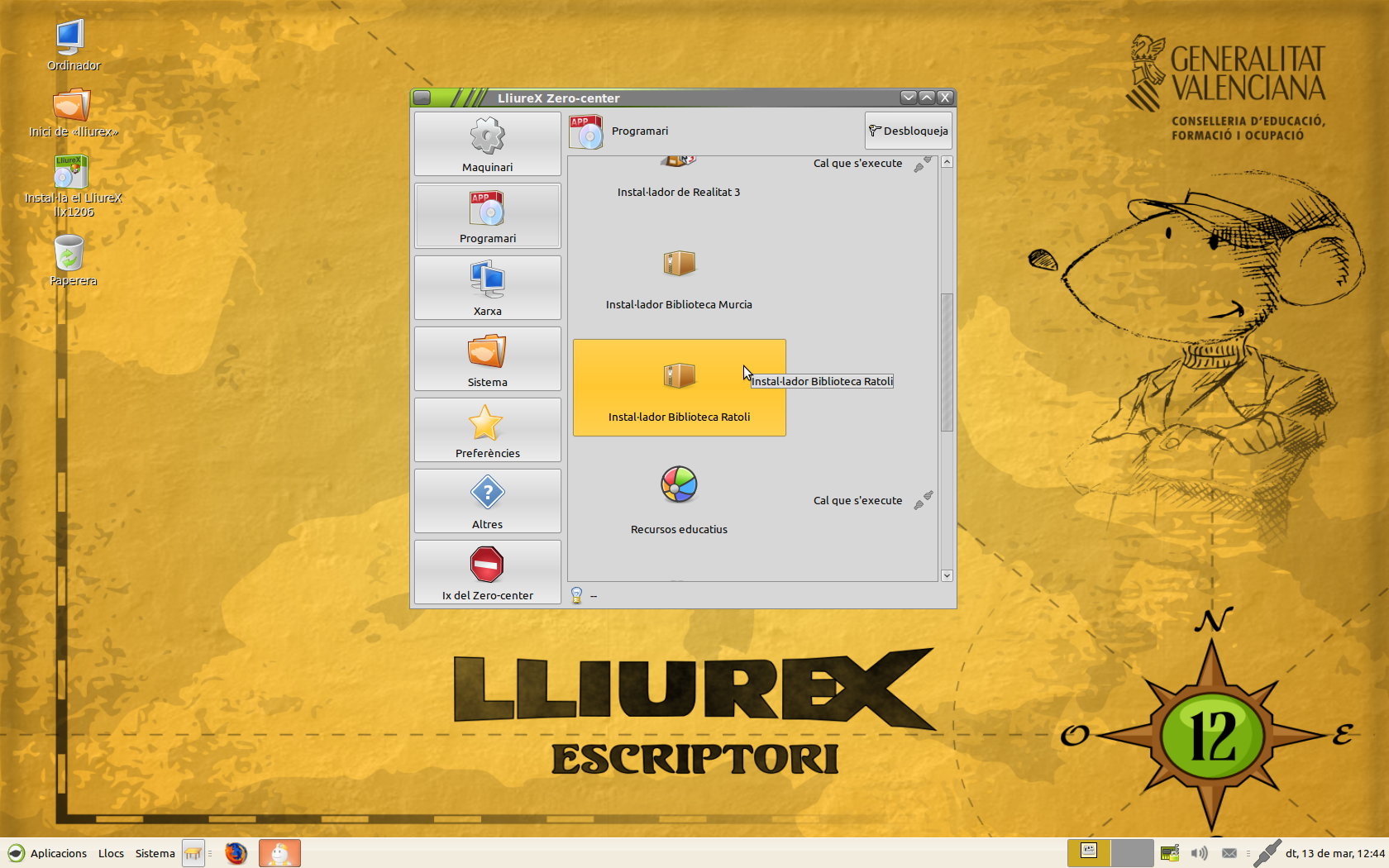Open the Llocs menu
Screen dimensions: 1389x868
pyautogui.click(x=111, y=853)
